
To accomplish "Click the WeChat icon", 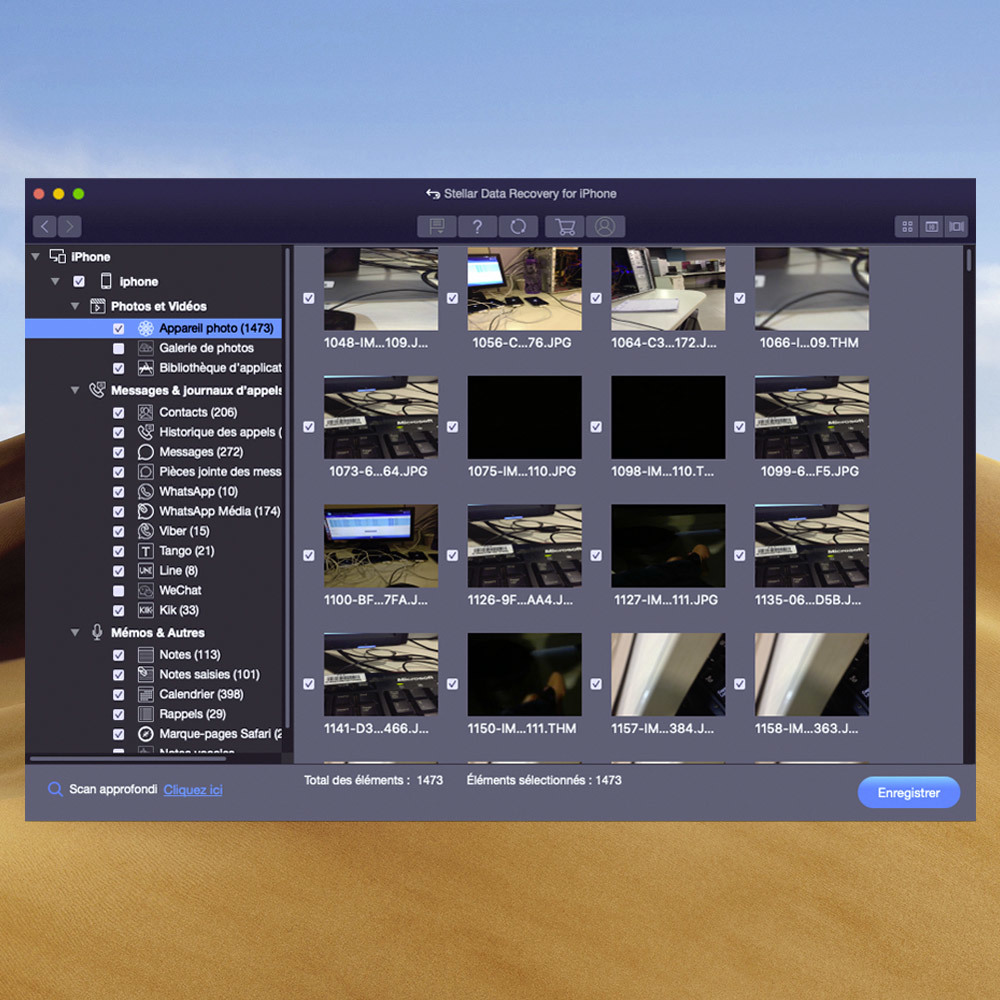I will 145,591.
